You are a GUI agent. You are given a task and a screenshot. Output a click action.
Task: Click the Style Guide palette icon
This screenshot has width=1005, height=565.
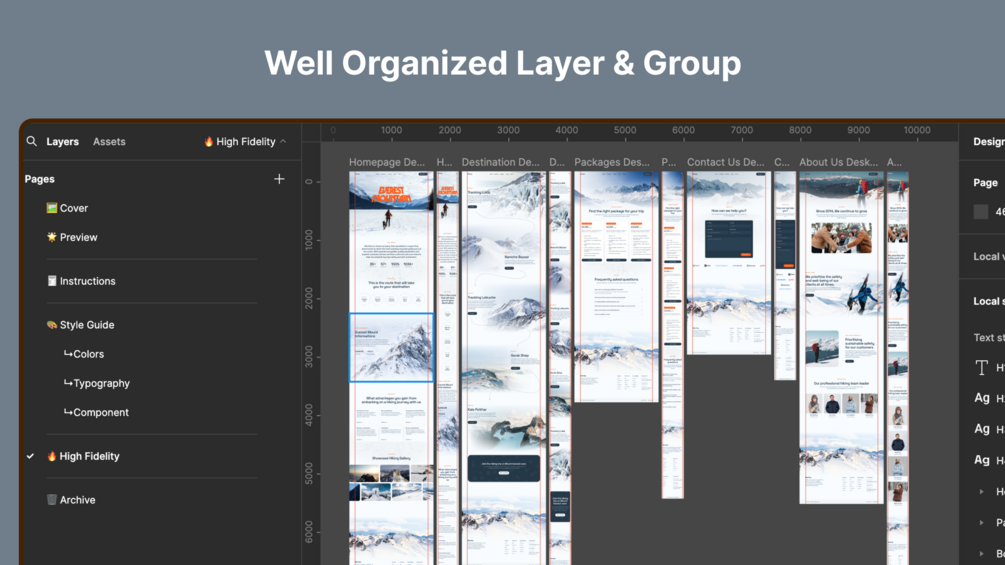51,325
